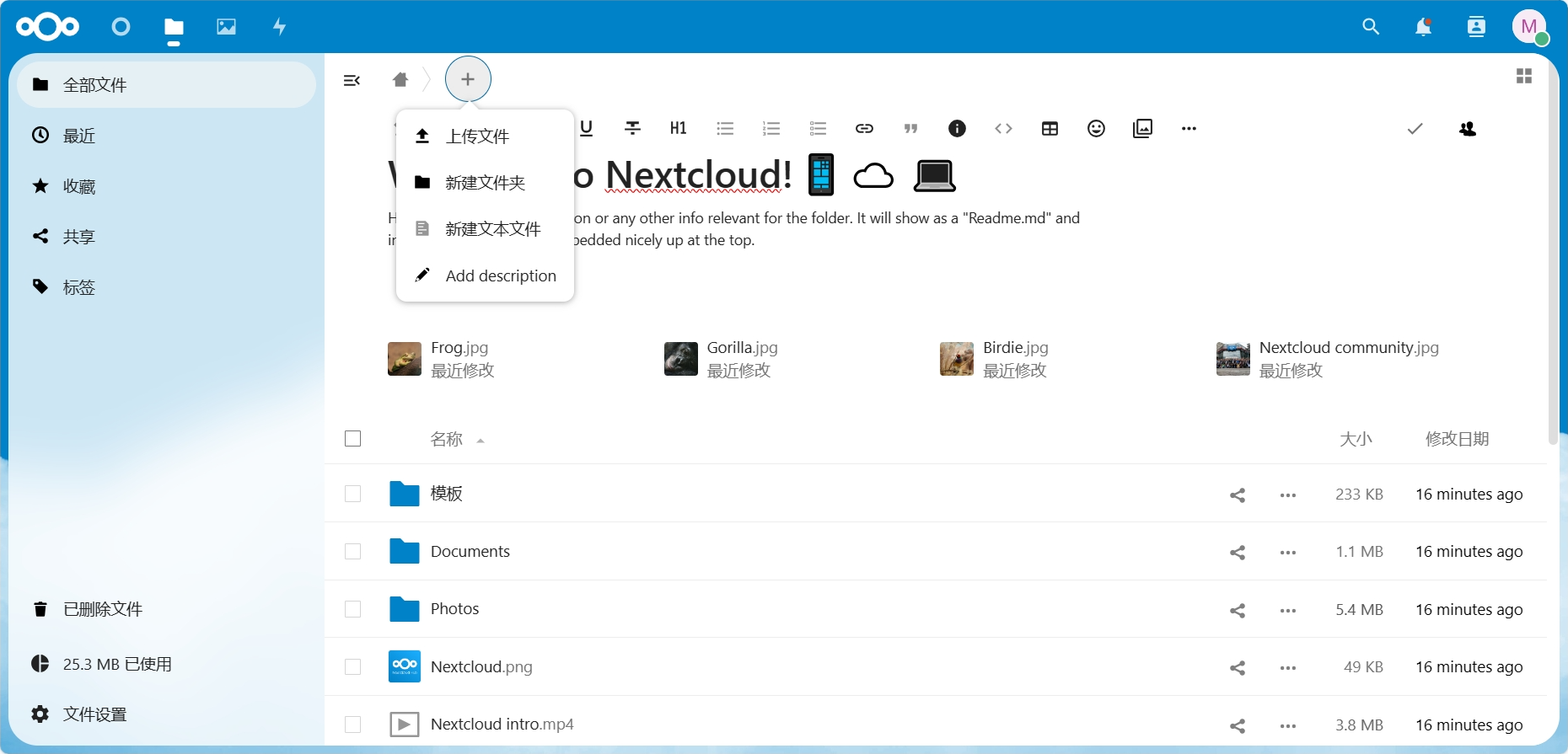Click the saved status checkmark
1568x754 pixels.
point(1415,128)
